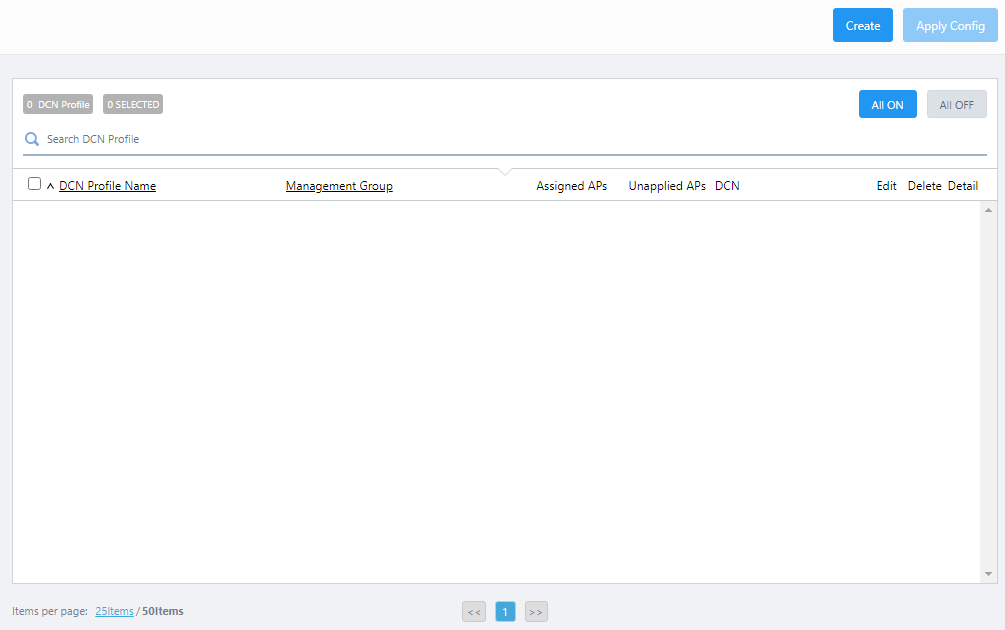Click the 0 SELECTED badge
1005x630 pixels.
[133, 104]
